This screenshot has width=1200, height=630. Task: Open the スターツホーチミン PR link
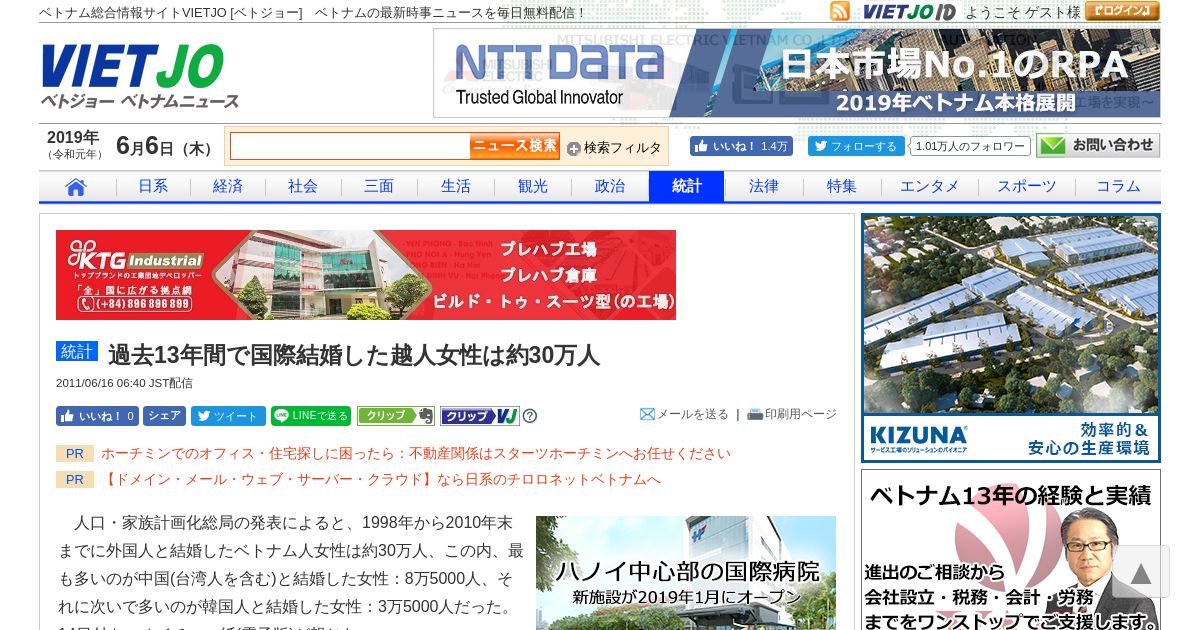(x=416, y=453)
